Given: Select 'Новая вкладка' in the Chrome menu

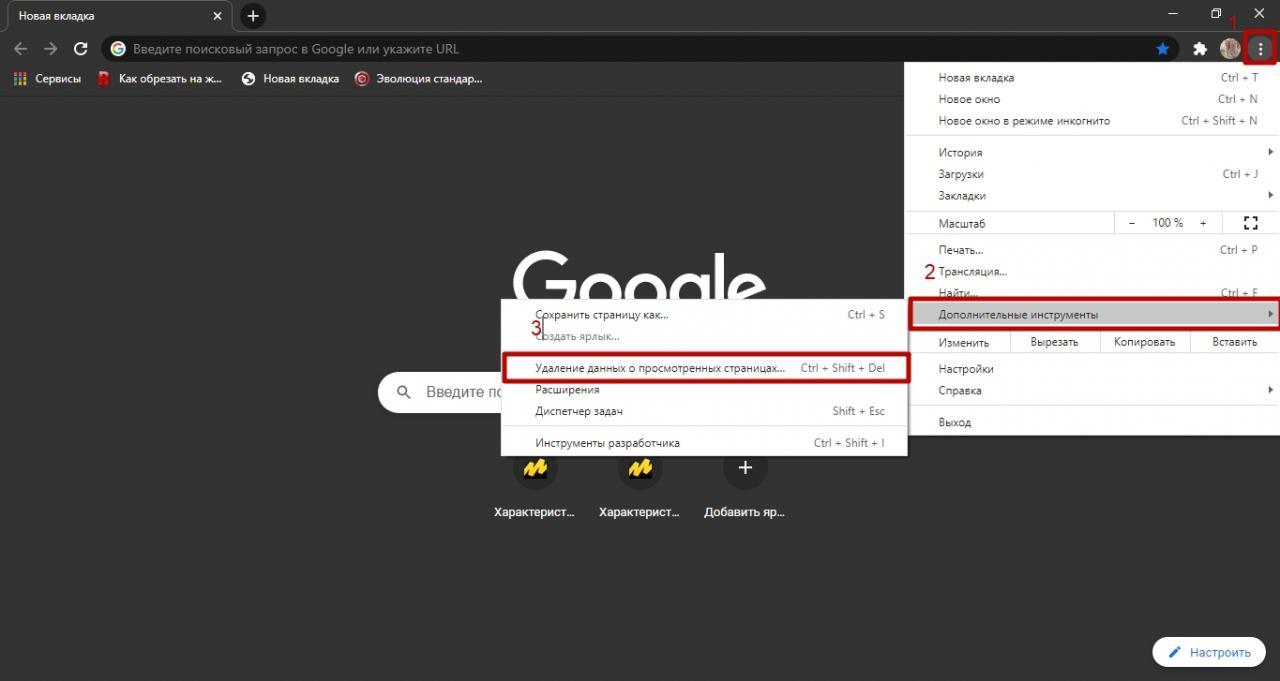Looking at the screenshot, I should [1092, 77].
